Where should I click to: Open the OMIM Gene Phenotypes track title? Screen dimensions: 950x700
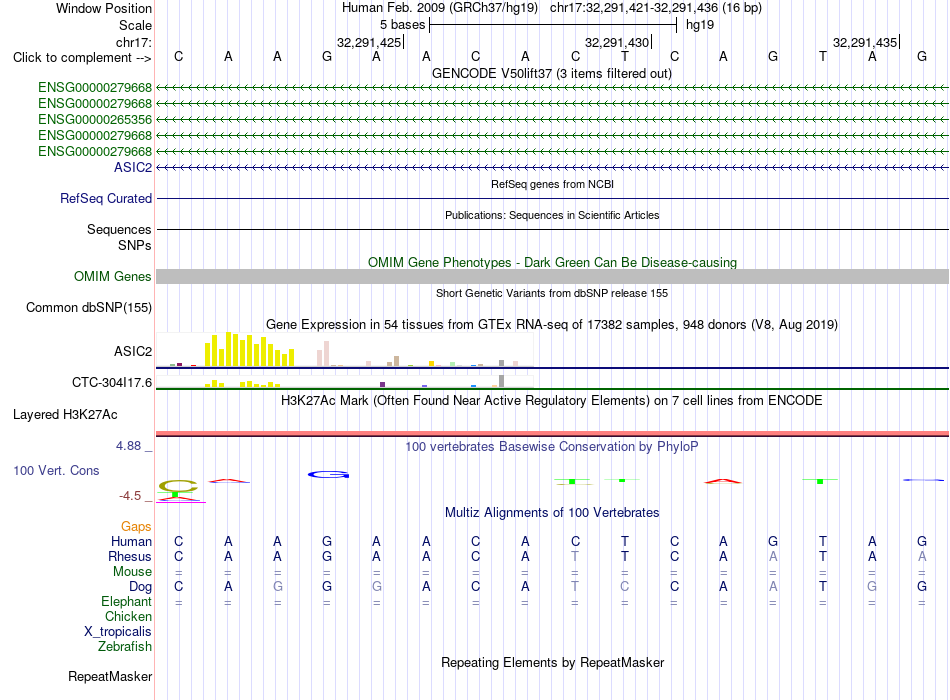click(552, 262)
